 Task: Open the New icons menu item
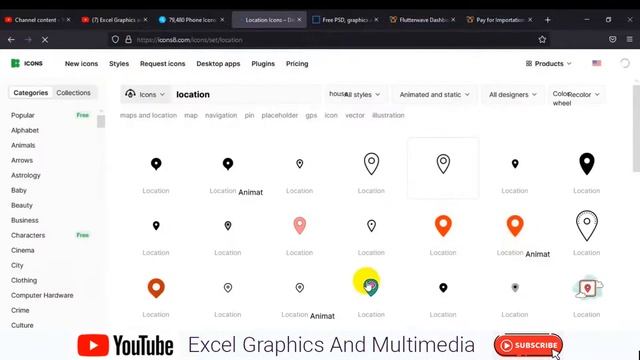(81, 64)
